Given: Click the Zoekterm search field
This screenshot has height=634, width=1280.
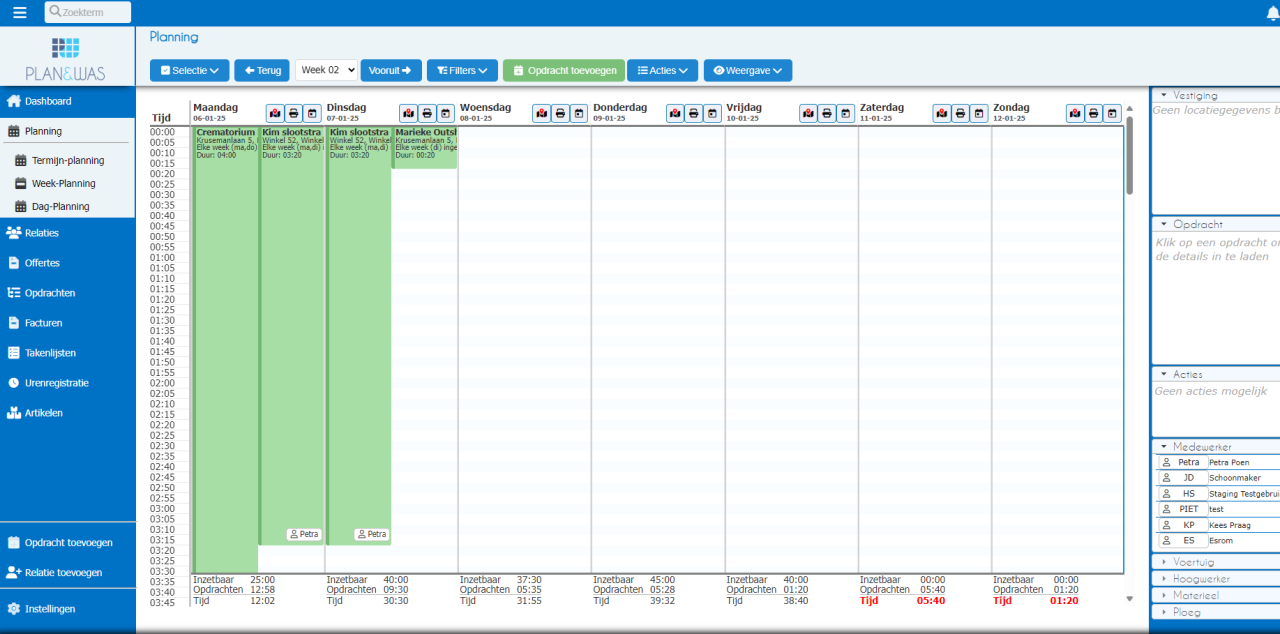Looking at the screenshot, I should point(88,12).
